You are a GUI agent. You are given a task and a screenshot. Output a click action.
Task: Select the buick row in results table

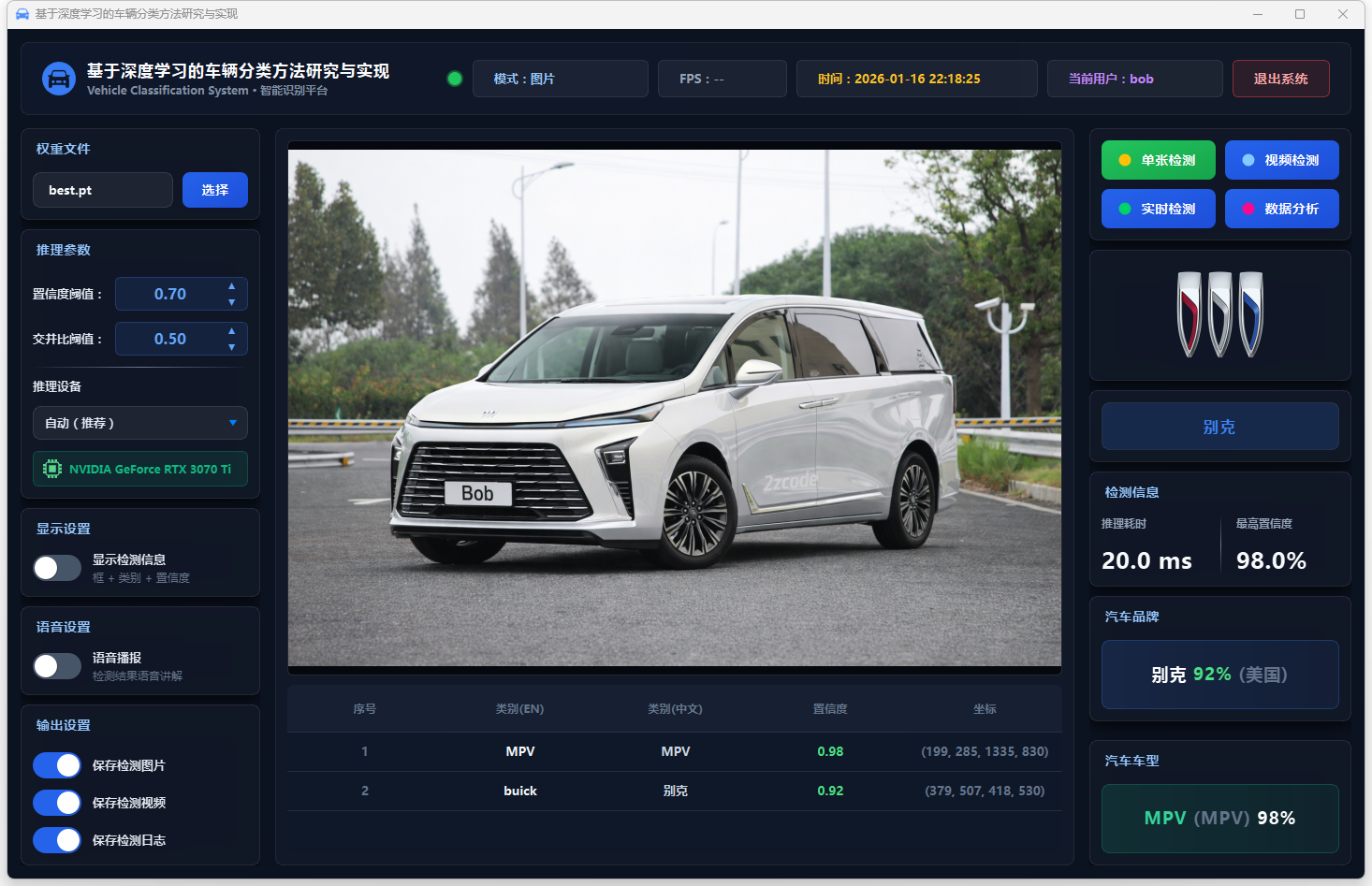pyautogui.click(x=674, y=791)
